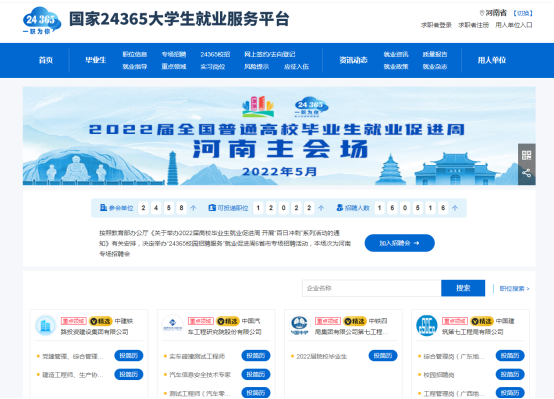Focus the 企业名称 search input field
554x399 pixels.
(372, 288)
